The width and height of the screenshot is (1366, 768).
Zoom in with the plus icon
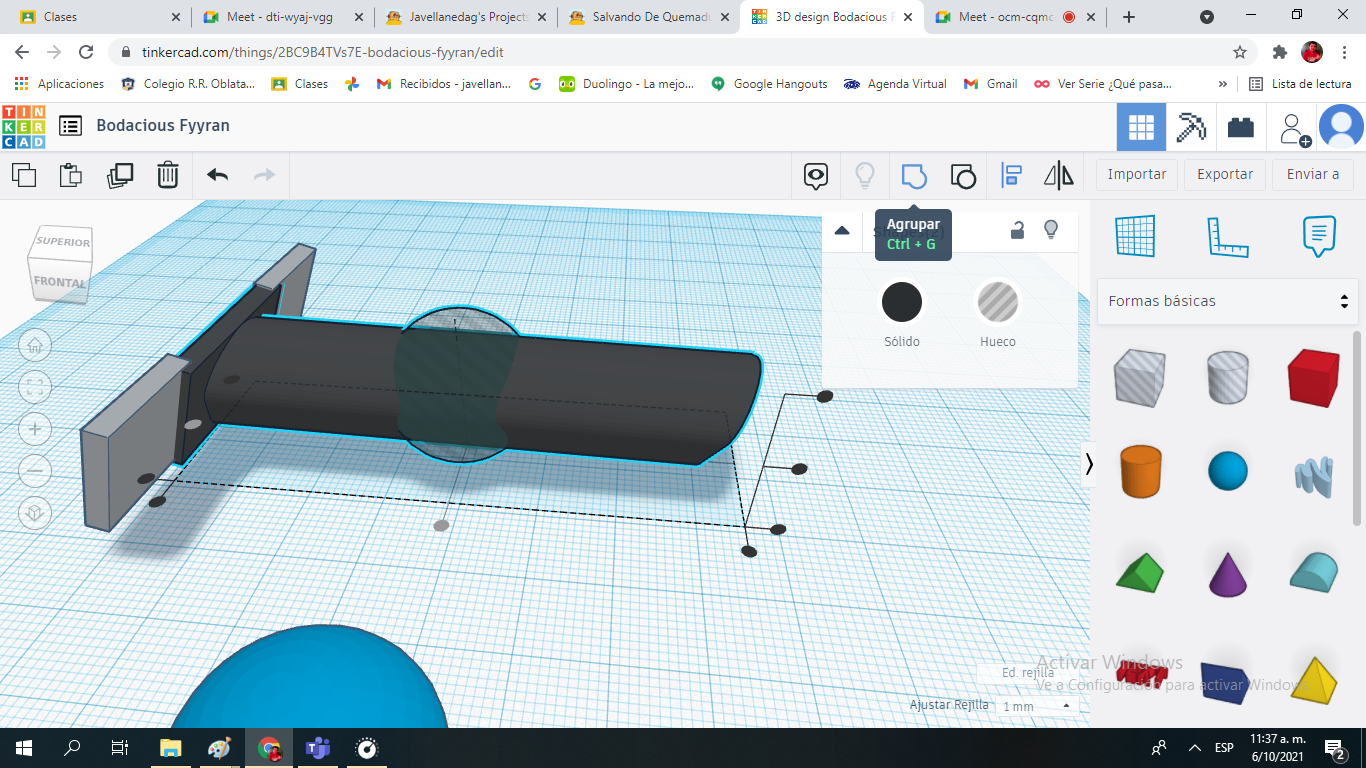34,429
